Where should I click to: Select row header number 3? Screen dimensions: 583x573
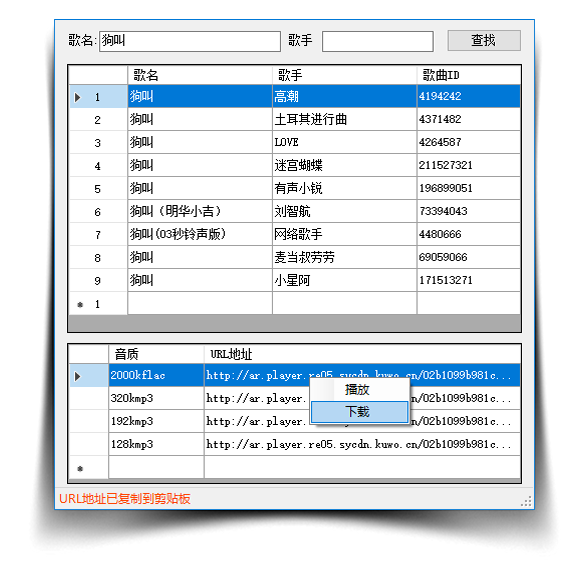[98, 143]
